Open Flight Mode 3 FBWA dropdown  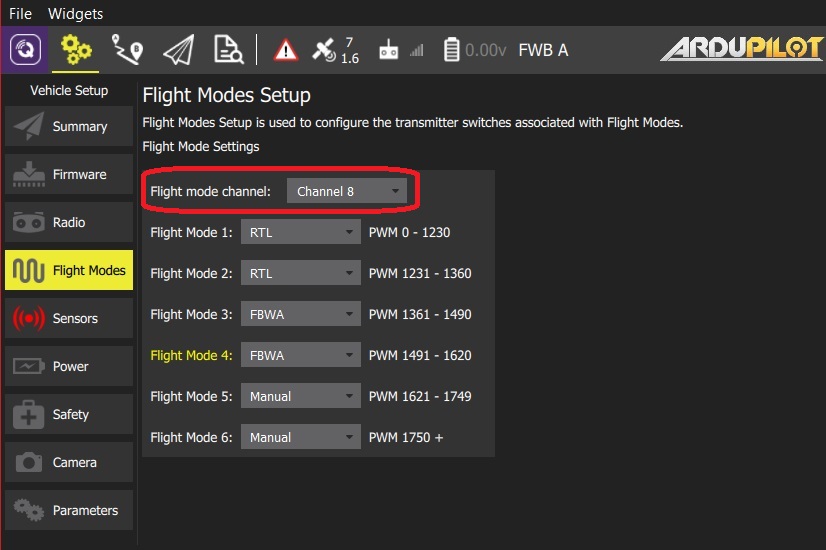pos(299,314)
